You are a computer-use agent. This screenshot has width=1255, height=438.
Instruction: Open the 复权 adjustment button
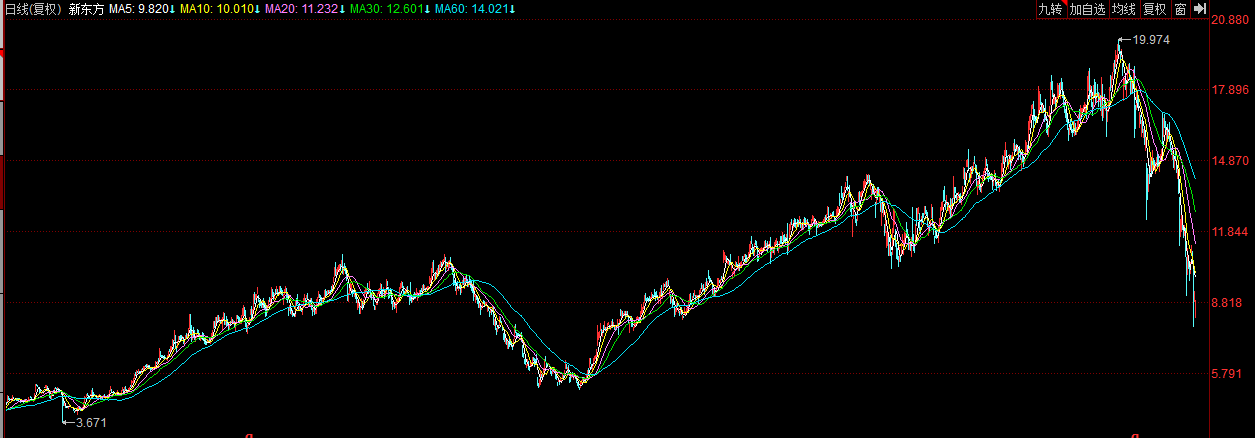[1155, 9]
